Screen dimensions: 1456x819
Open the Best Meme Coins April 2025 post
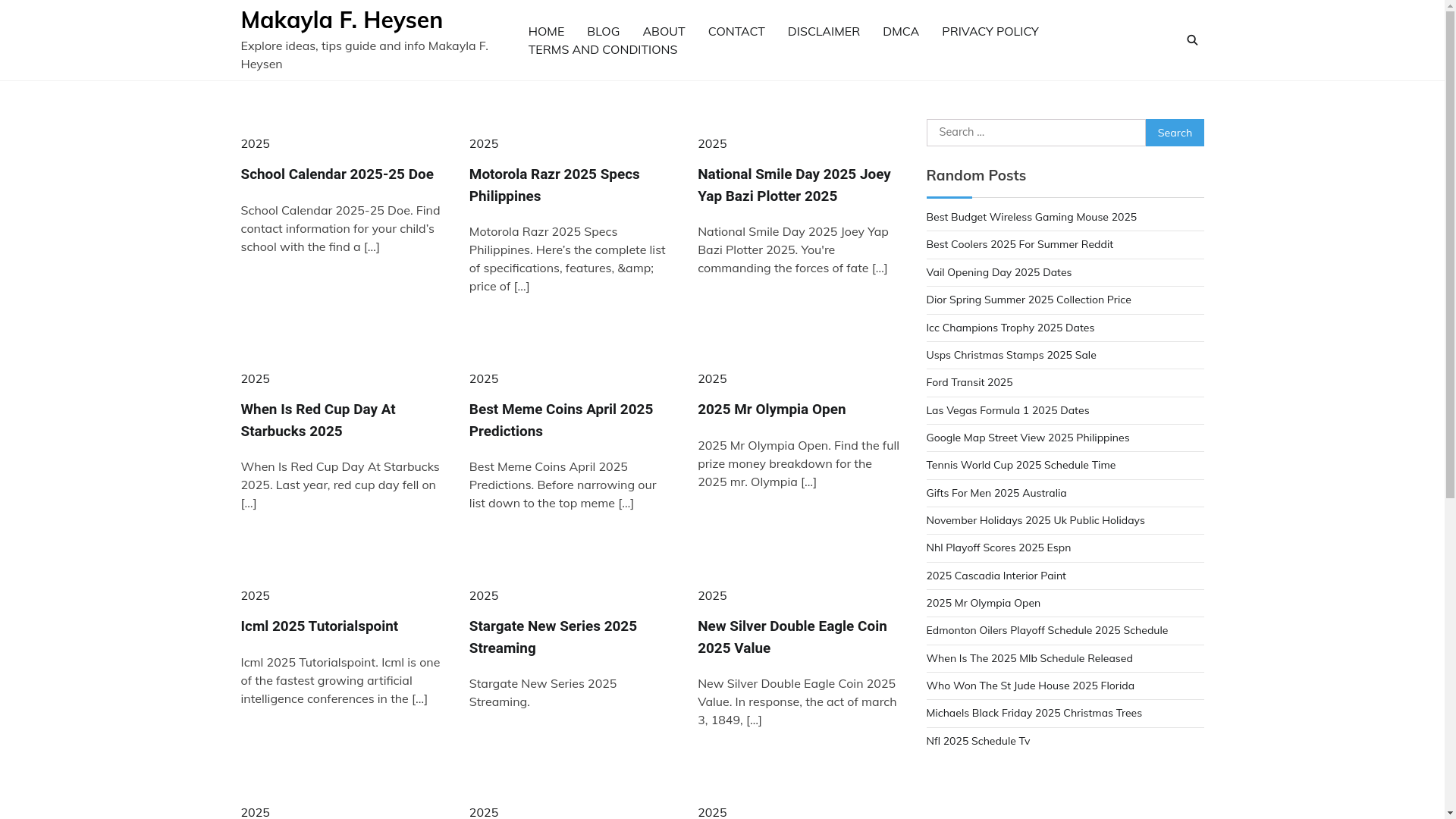tap(561, 420)
